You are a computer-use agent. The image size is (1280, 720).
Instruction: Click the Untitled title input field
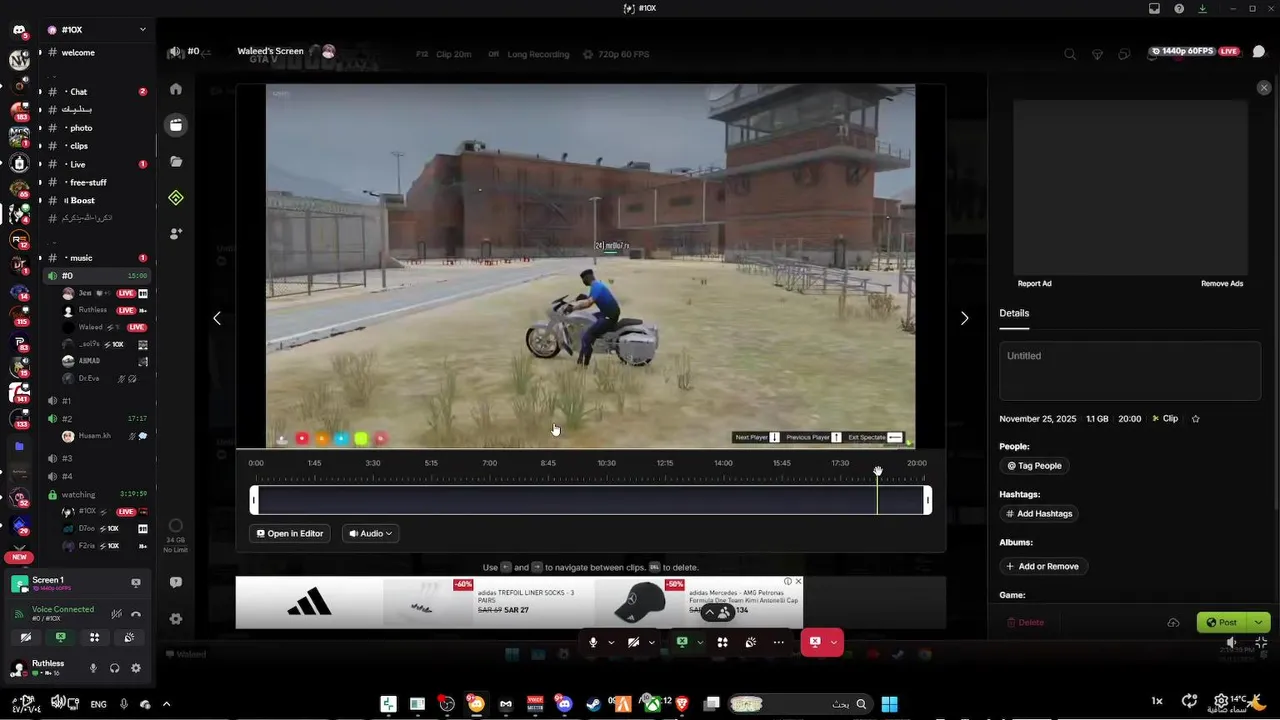[x=1130, y=370]
